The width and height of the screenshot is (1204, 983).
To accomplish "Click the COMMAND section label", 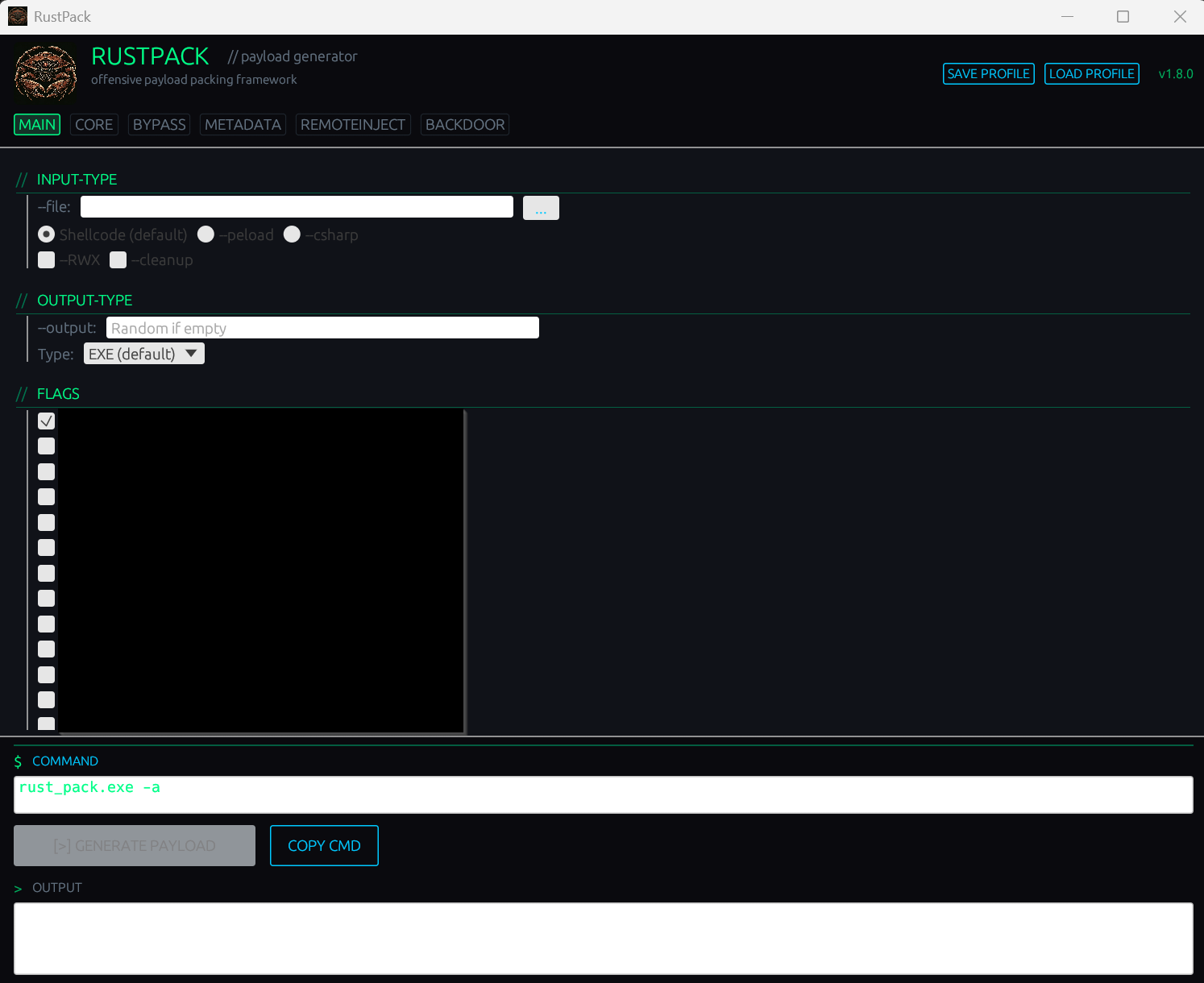I will (x=65, y=761).
